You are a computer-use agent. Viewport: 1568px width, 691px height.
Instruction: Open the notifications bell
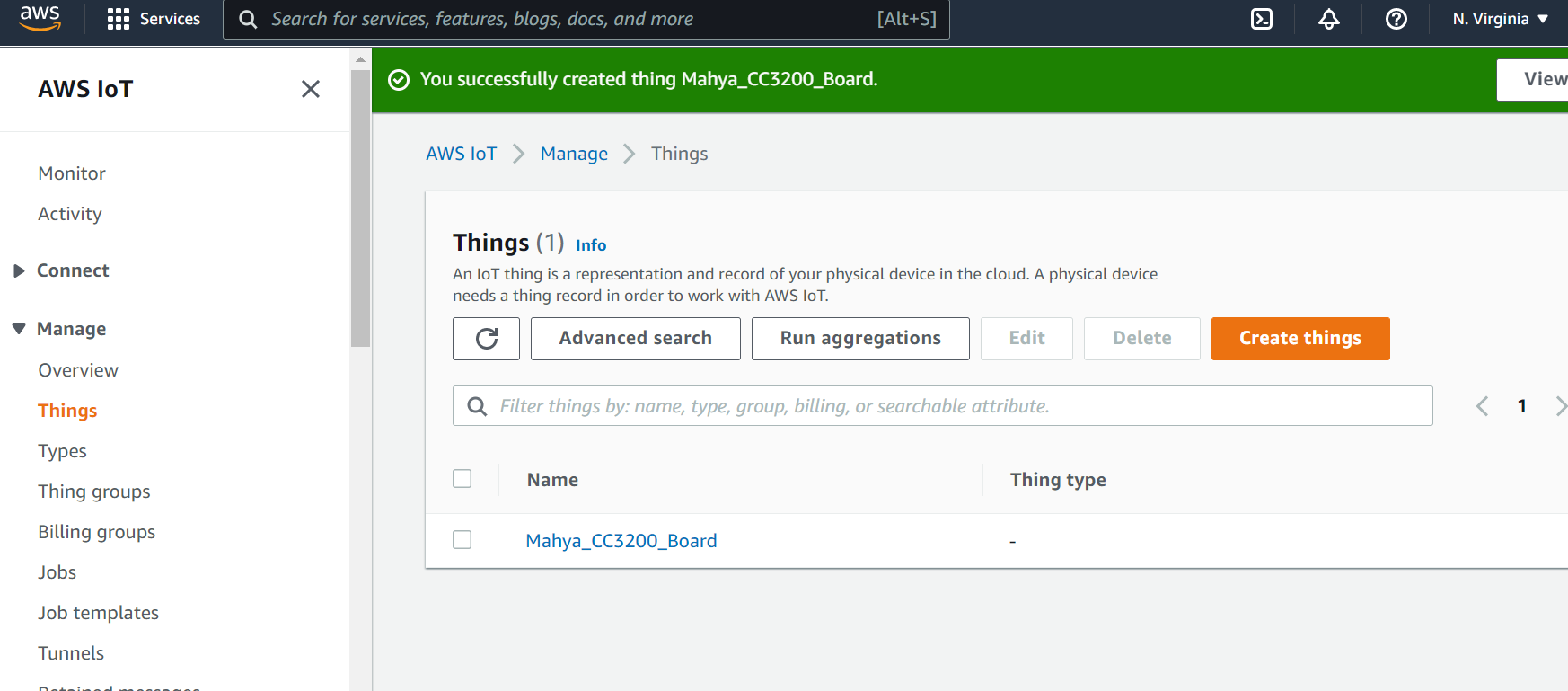pyautogui.click(x=1329, y=19)
